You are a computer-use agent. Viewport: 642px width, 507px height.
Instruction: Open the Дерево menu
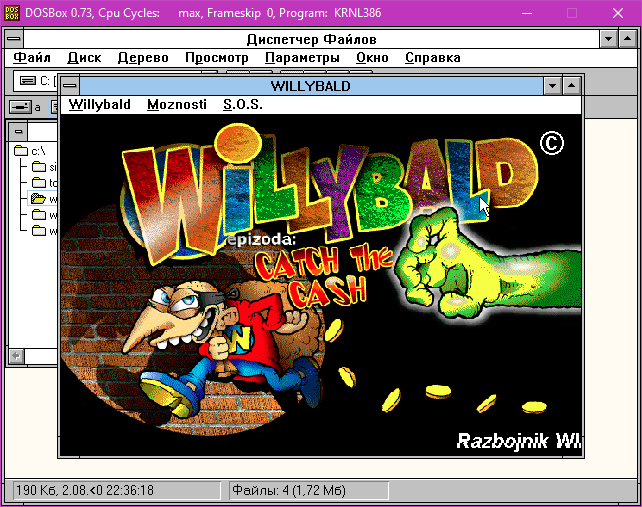143,58
